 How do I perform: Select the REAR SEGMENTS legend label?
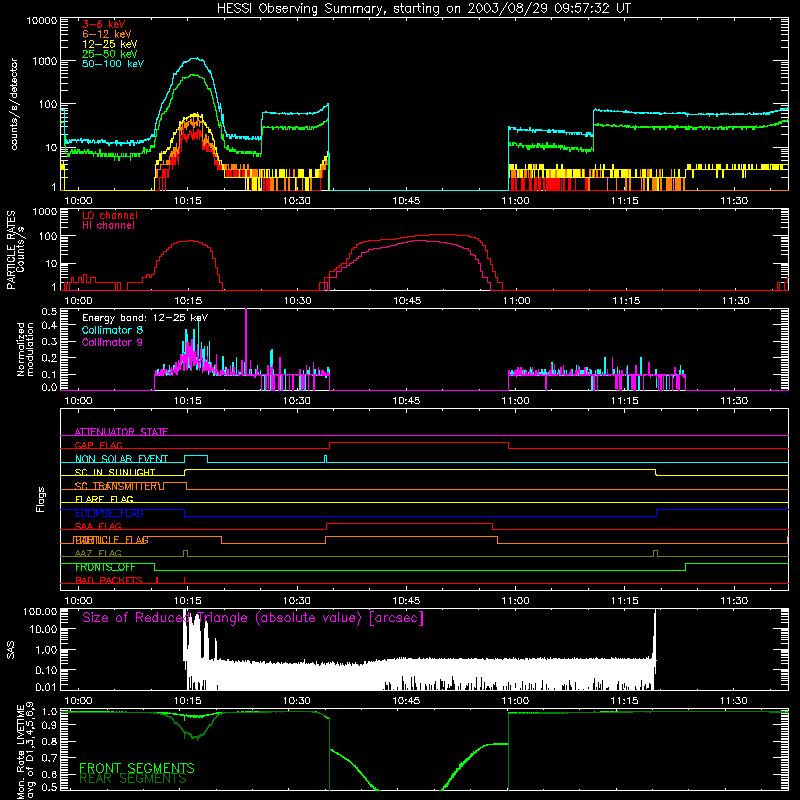(x=133, y=779)
